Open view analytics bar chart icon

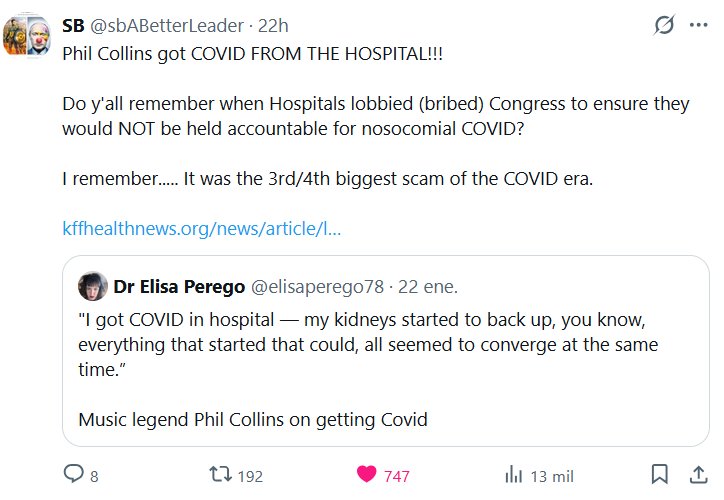point(514,475)
